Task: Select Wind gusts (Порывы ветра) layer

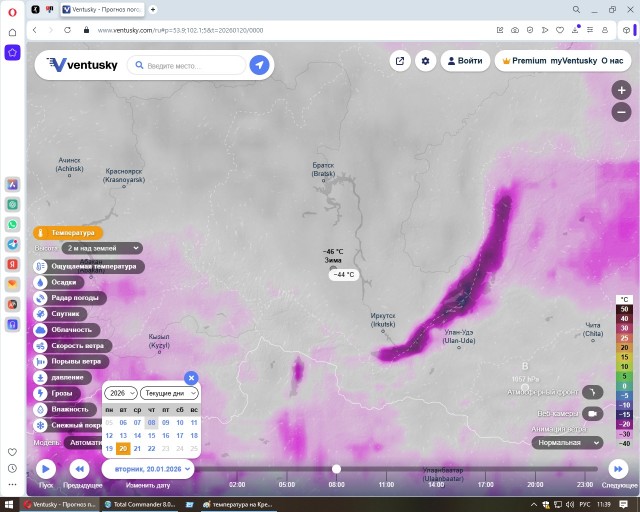Action: pos(71,361)
